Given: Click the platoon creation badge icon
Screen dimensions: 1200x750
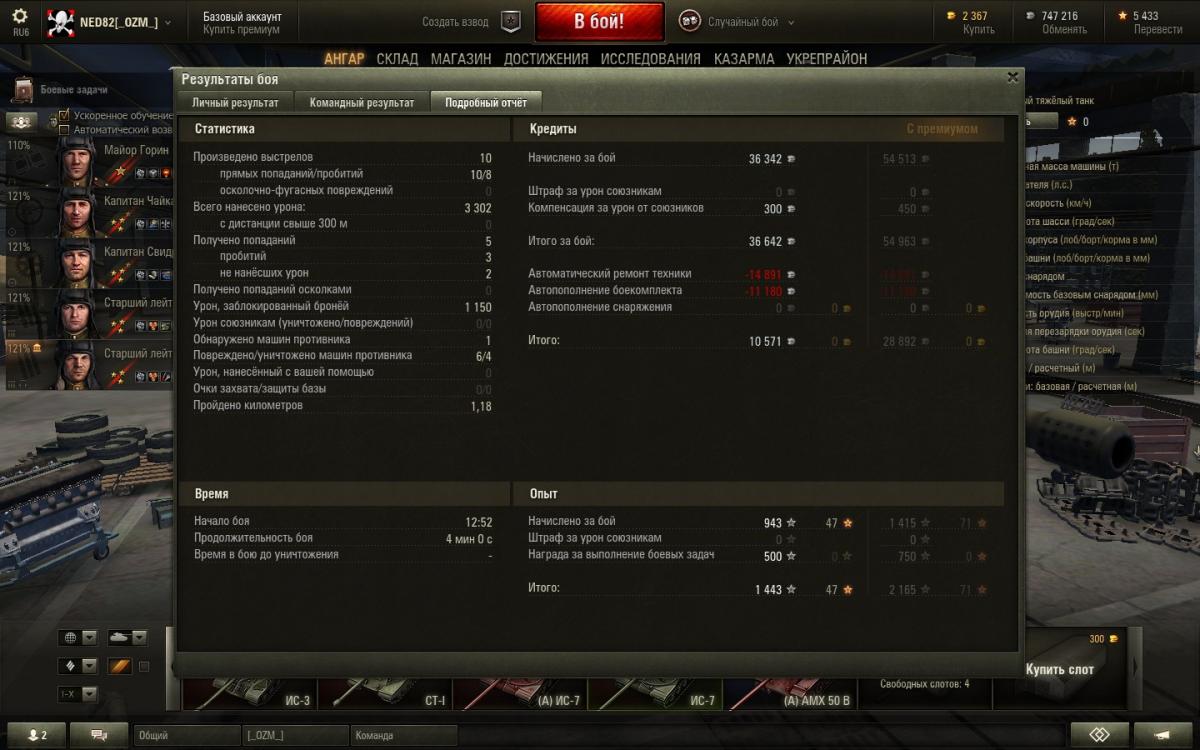Looking at the screenshot, I should (511, 22).
